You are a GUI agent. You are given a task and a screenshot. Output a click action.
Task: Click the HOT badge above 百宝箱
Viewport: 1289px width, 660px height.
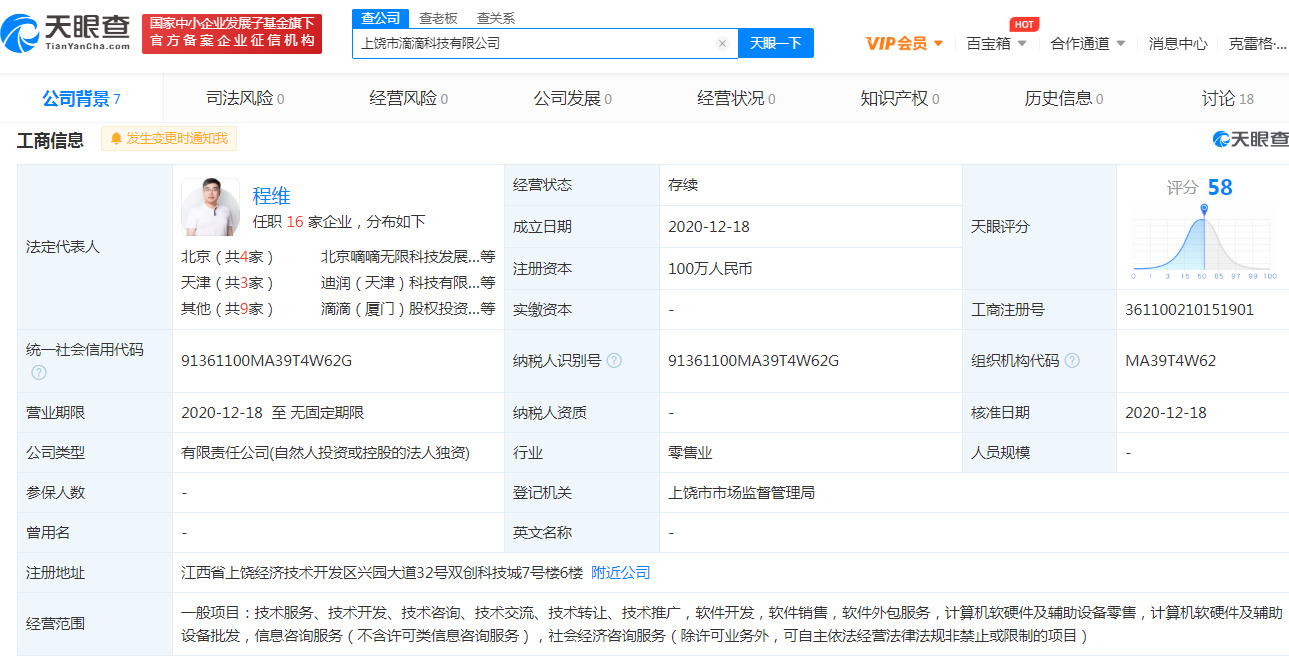pyautogui.click(x=1023, y=24)
